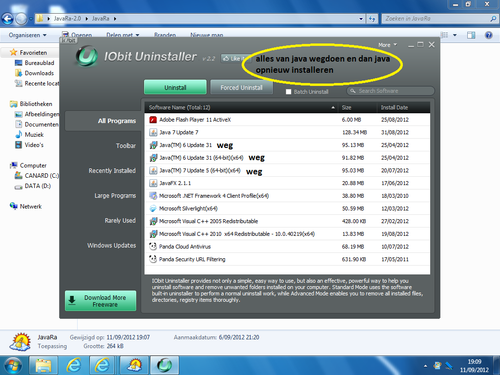This screenshot has width=500, height=375.
Task: Toggle Explorer preview pane icon
Action: (471, 35)
